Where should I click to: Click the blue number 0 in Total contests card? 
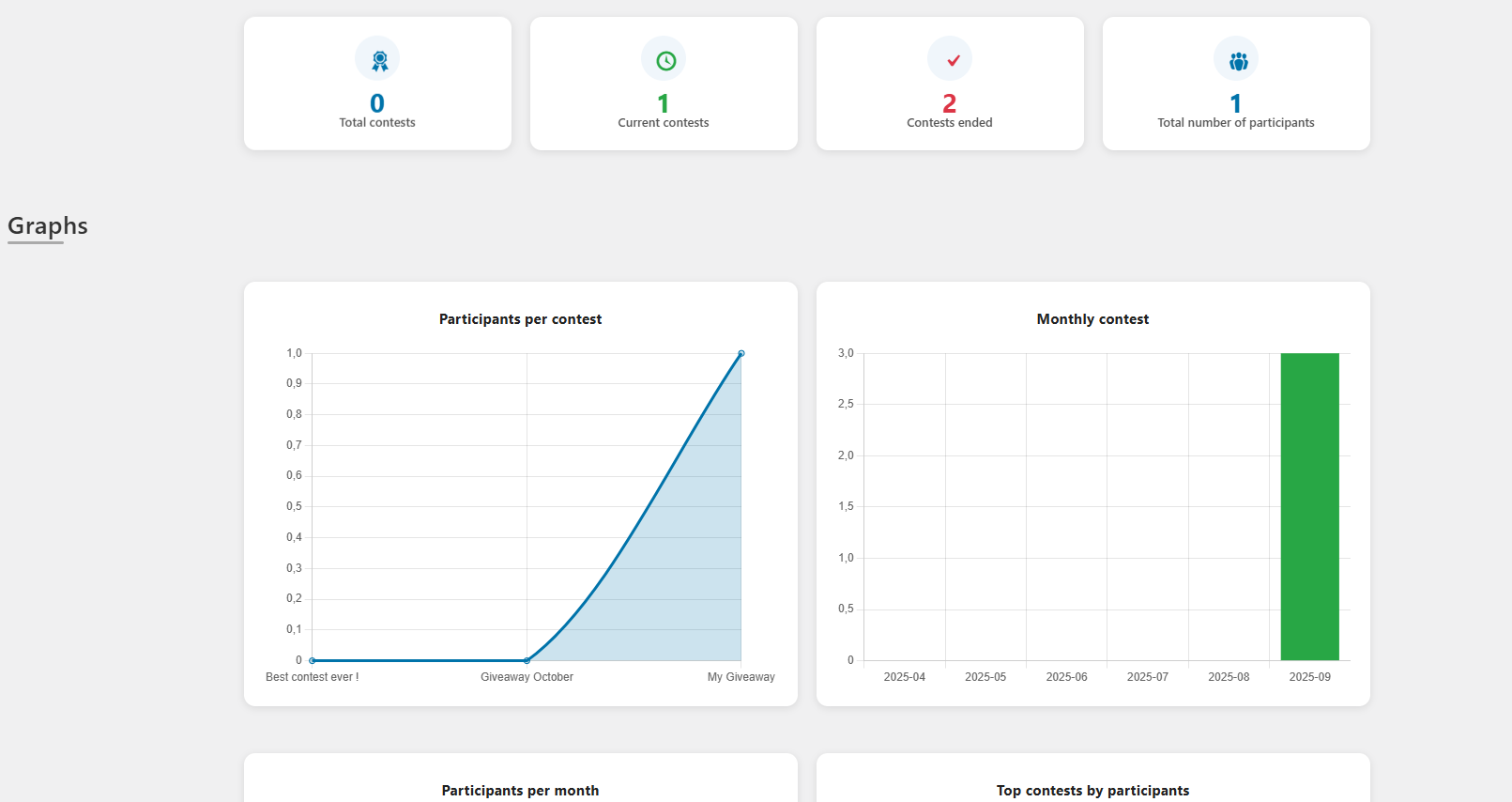377,102
